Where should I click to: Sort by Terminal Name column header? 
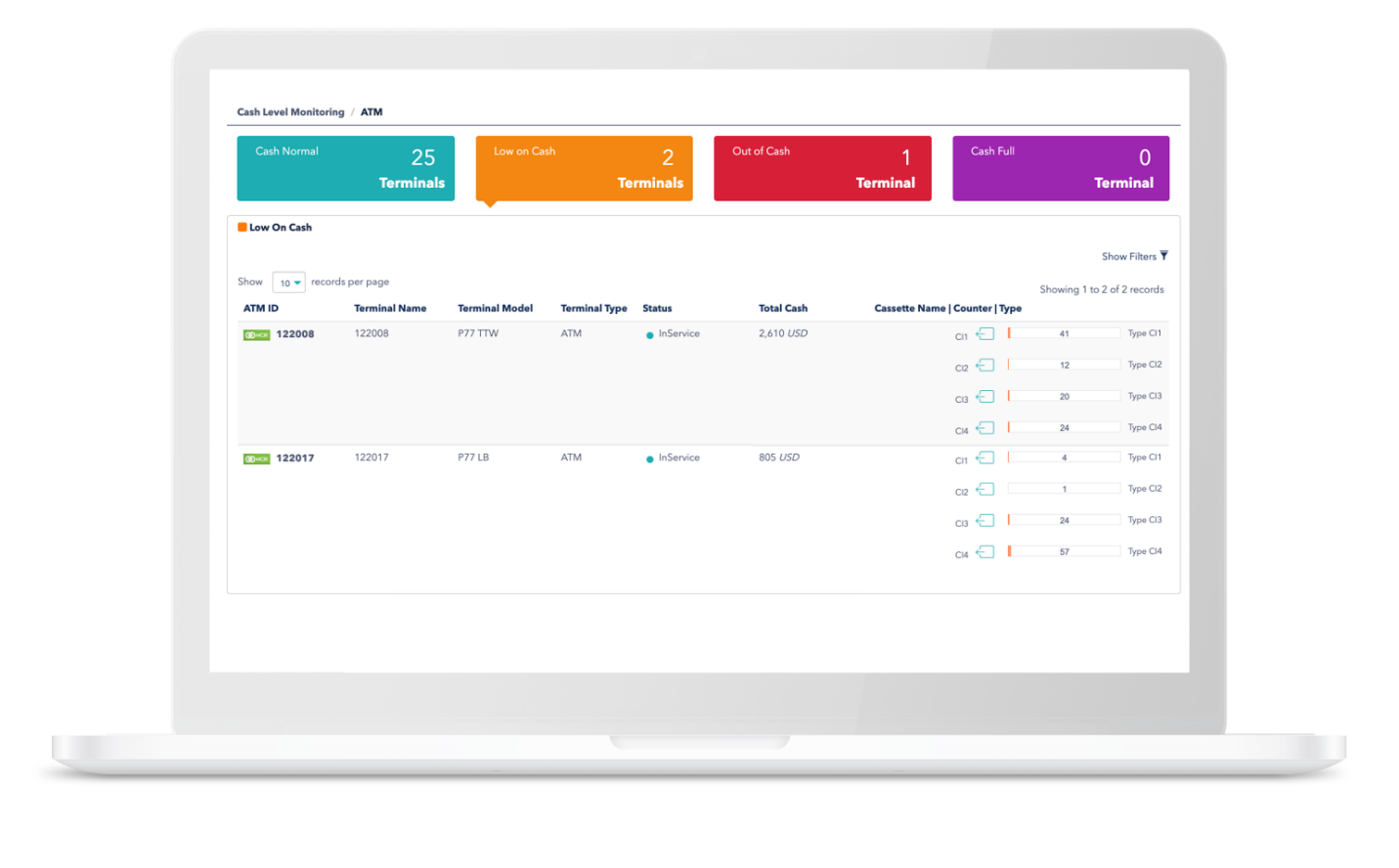coord(390,309)
